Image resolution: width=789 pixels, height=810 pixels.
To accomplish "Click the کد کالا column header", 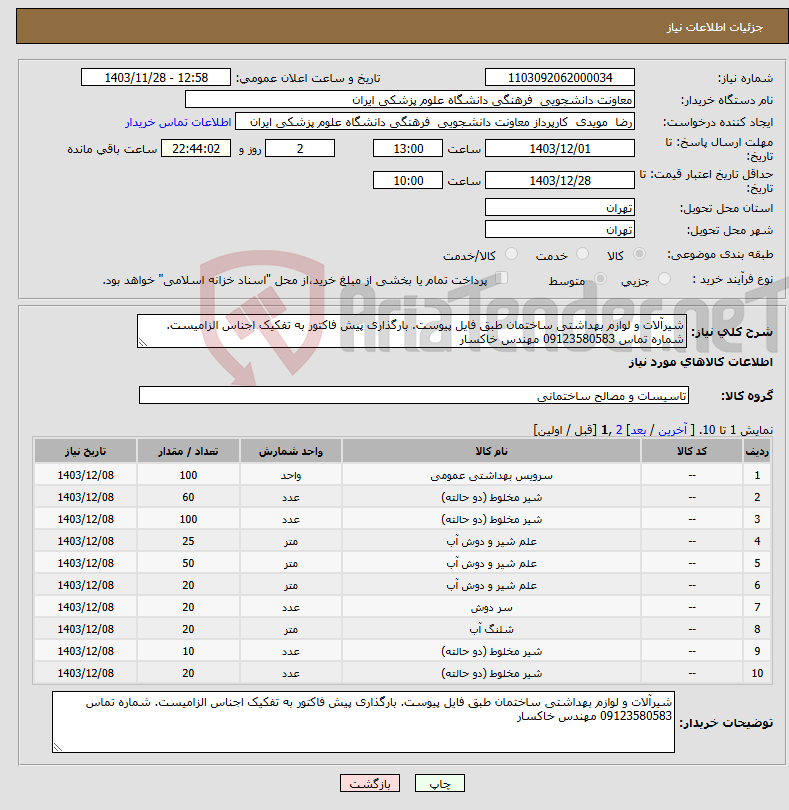I will (692, 451).
